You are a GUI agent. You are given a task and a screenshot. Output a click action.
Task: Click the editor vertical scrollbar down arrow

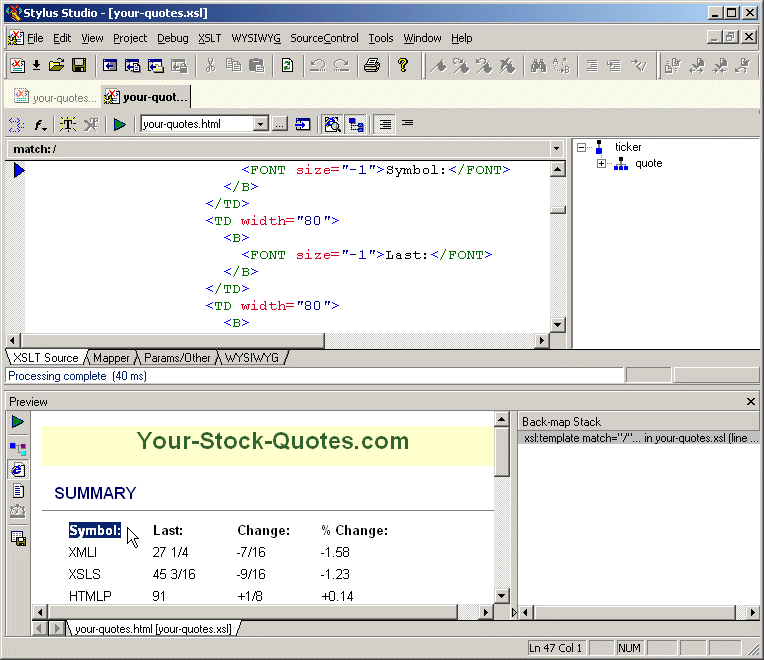558,325
